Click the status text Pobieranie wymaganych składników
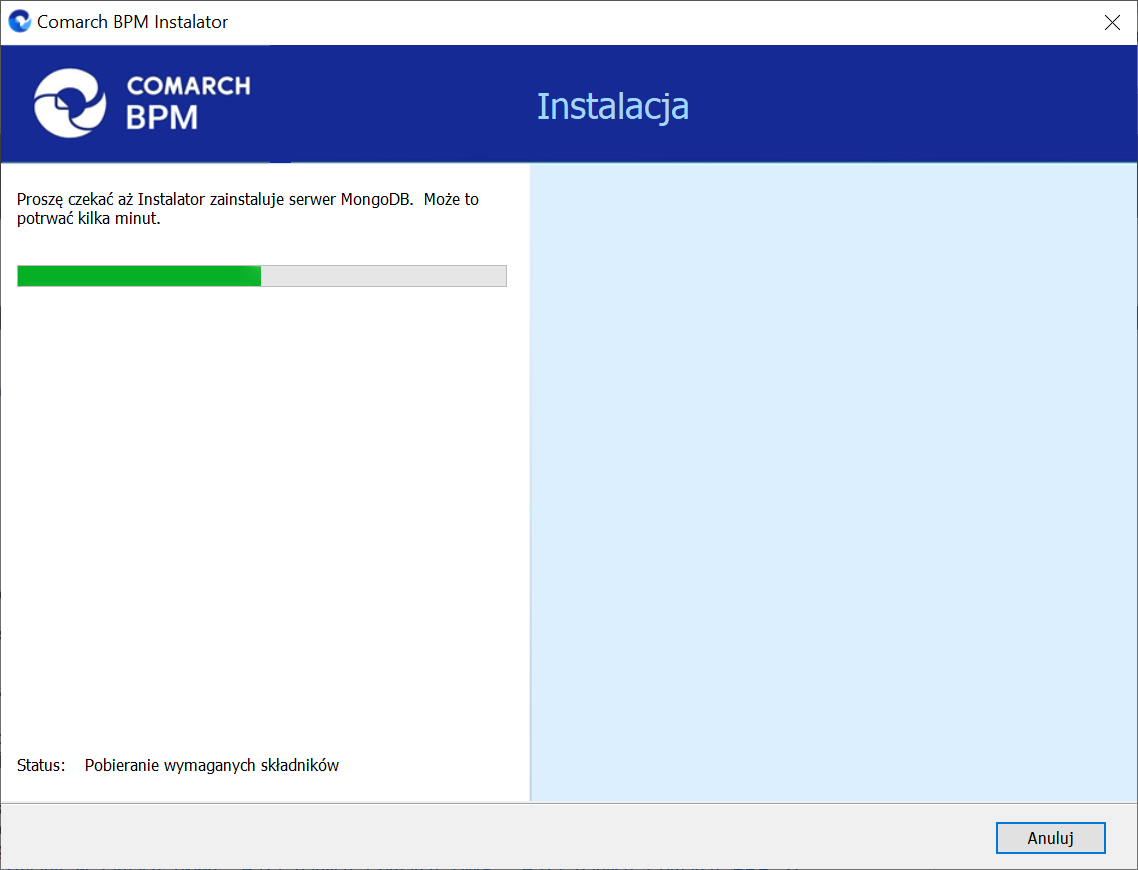This screenshot has width=1138, height=870. coord(212,766)
